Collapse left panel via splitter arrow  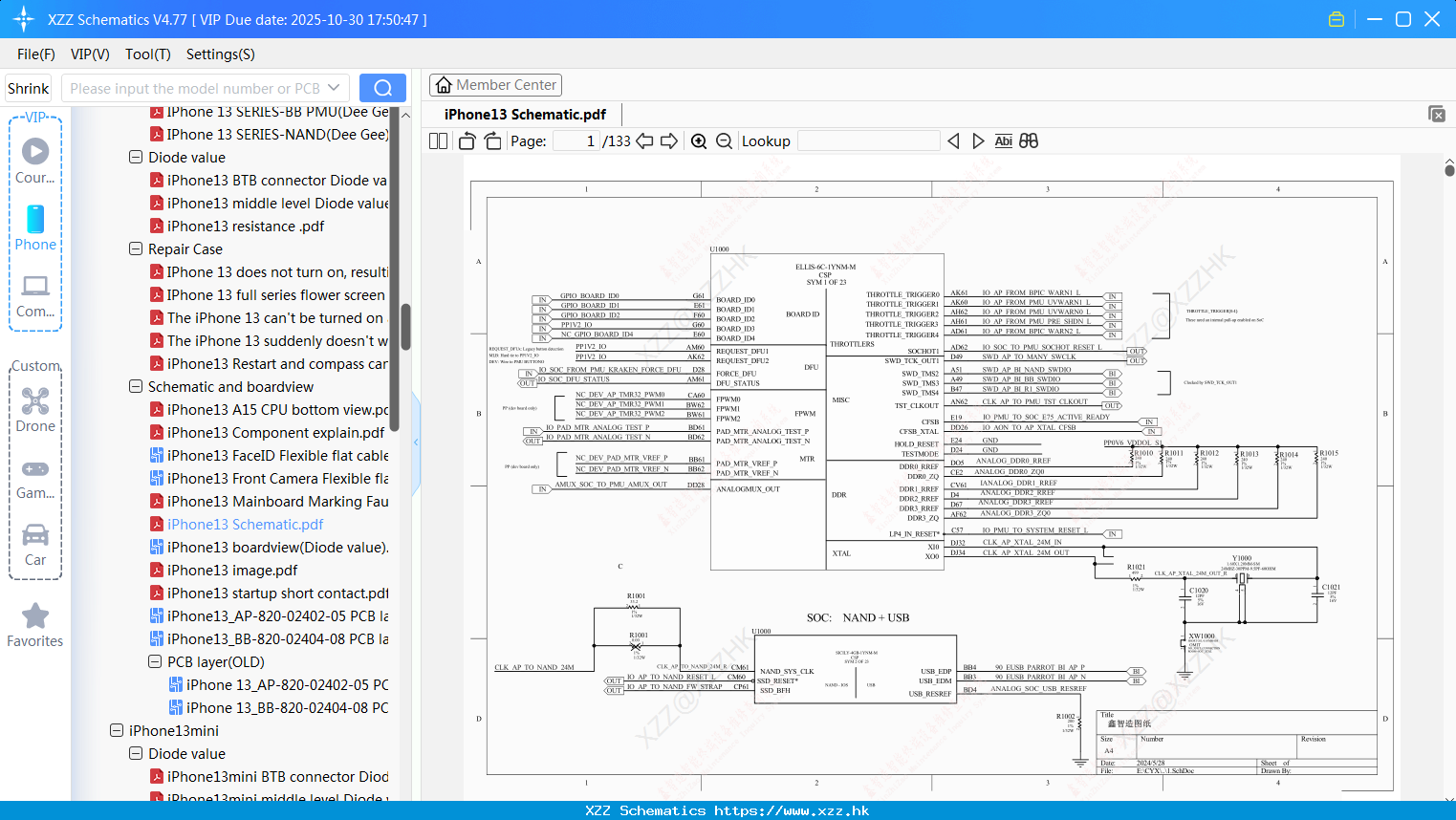point(416,442)
